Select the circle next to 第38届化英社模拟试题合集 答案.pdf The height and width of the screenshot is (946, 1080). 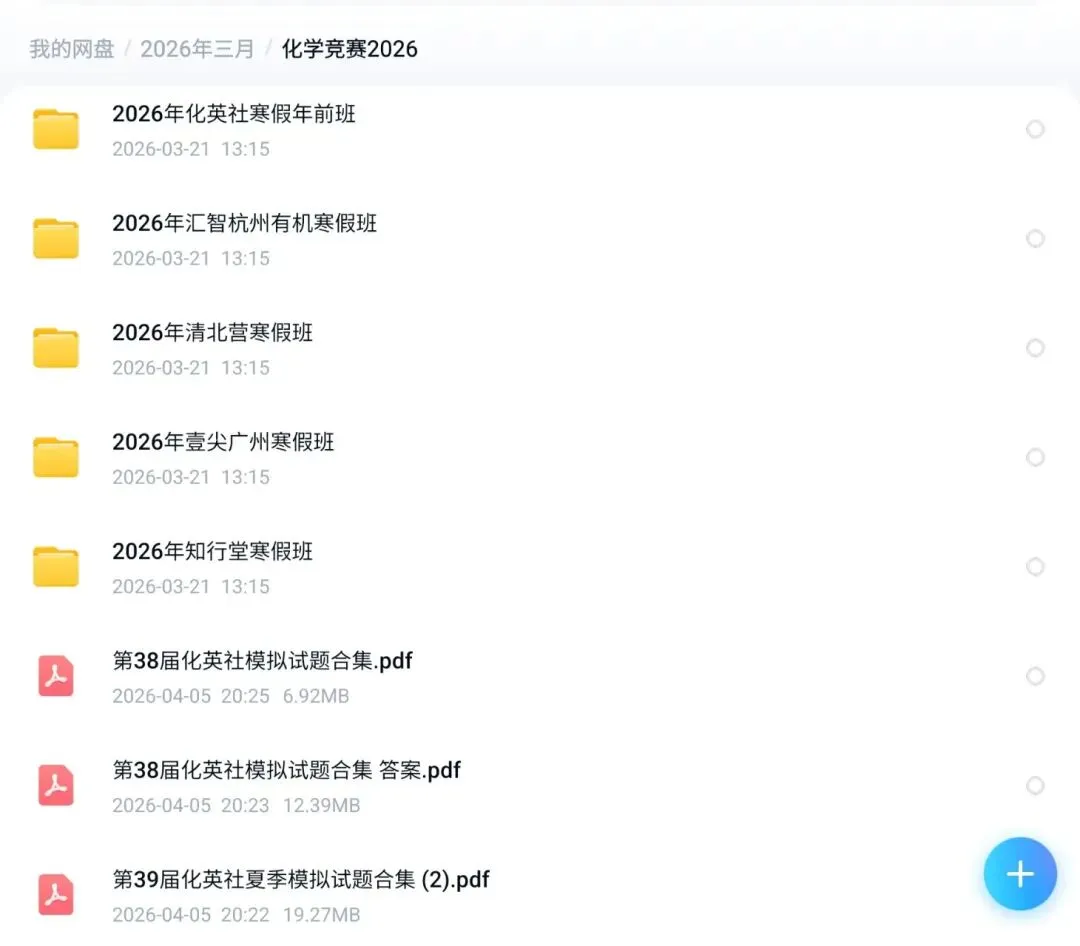click(x=1035, y=786)
